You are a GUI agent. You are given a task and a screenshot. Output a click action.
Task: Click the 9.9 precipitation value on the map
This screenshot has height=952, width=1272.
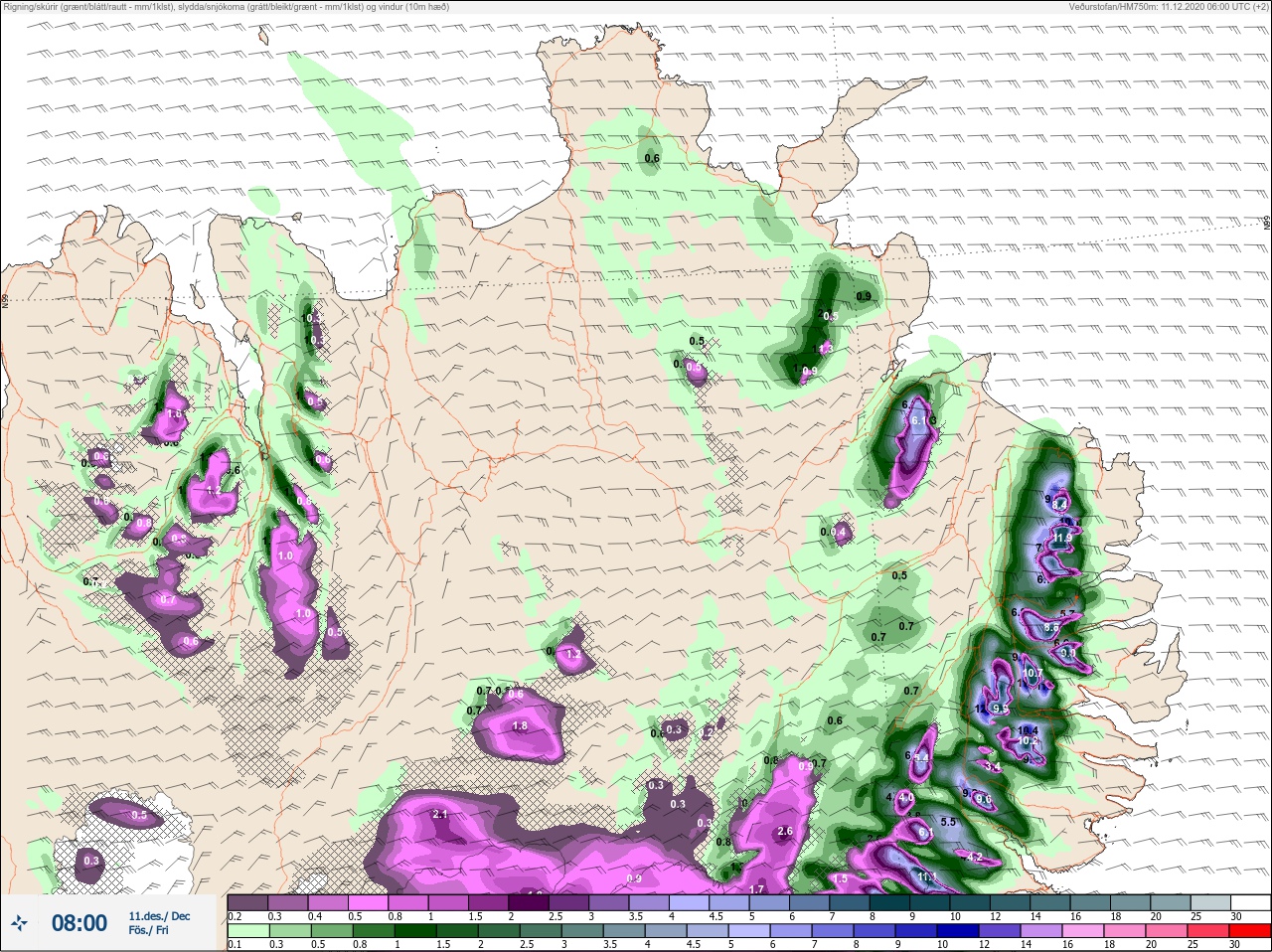(x=1001, y=709)
